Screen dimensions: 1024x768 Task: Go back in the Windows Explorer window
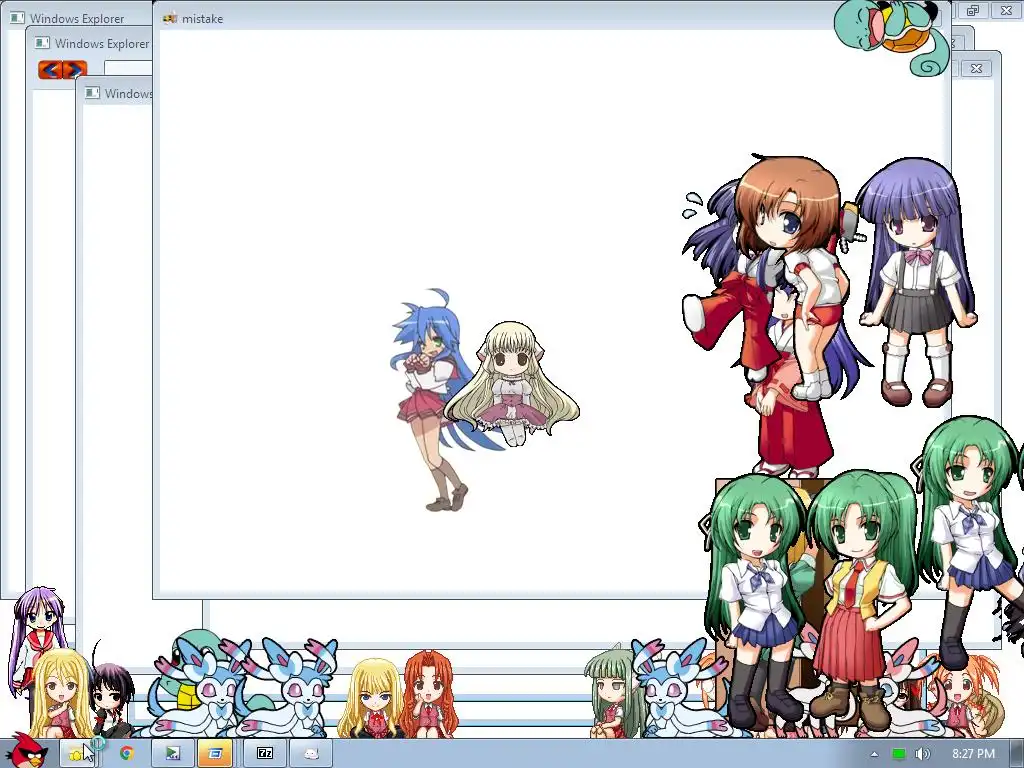50,69
